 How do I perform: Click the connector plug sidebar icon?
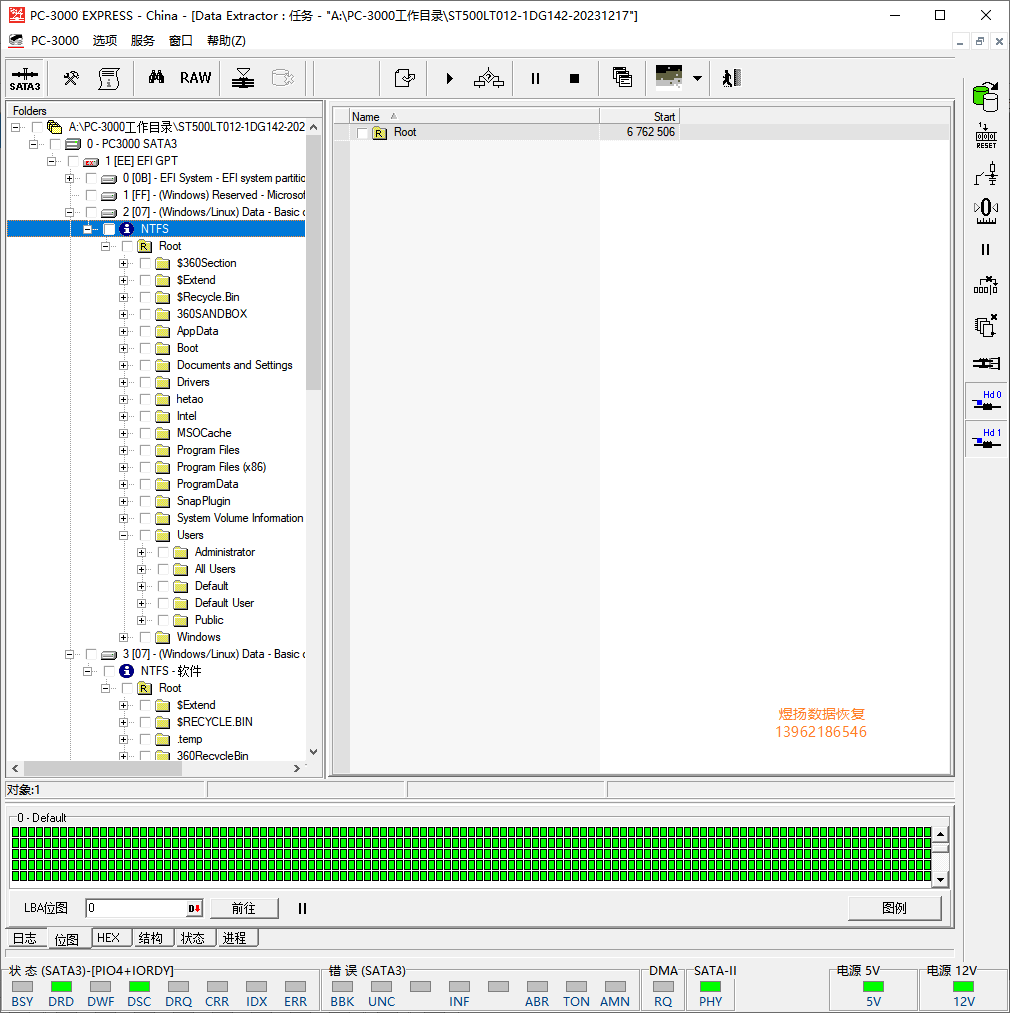click(986, 364)
